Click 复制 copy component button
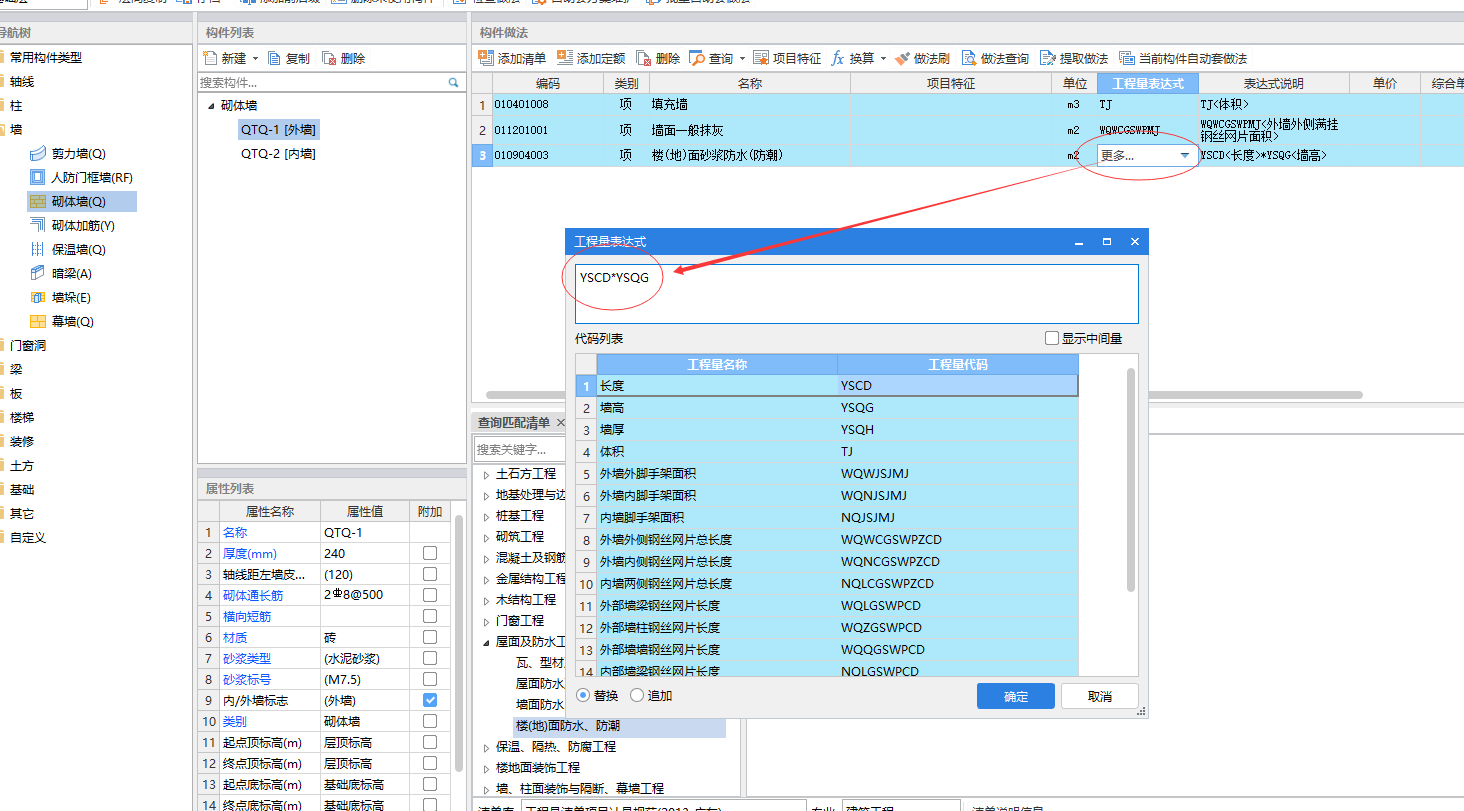Screen dimensions: 1464x811 click(x=288, y=59)
